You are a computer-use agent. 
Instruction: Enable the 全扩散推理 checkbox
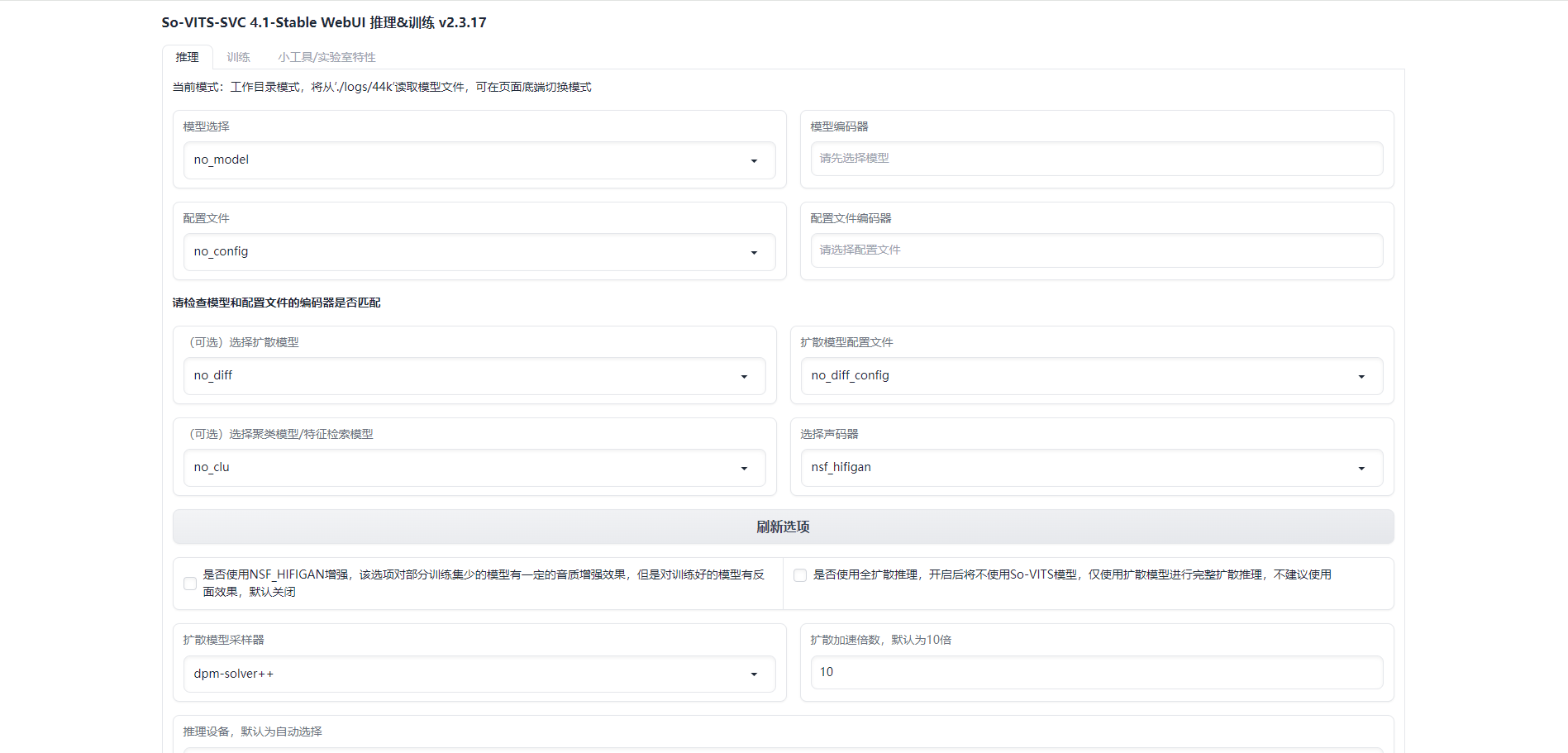800,575
